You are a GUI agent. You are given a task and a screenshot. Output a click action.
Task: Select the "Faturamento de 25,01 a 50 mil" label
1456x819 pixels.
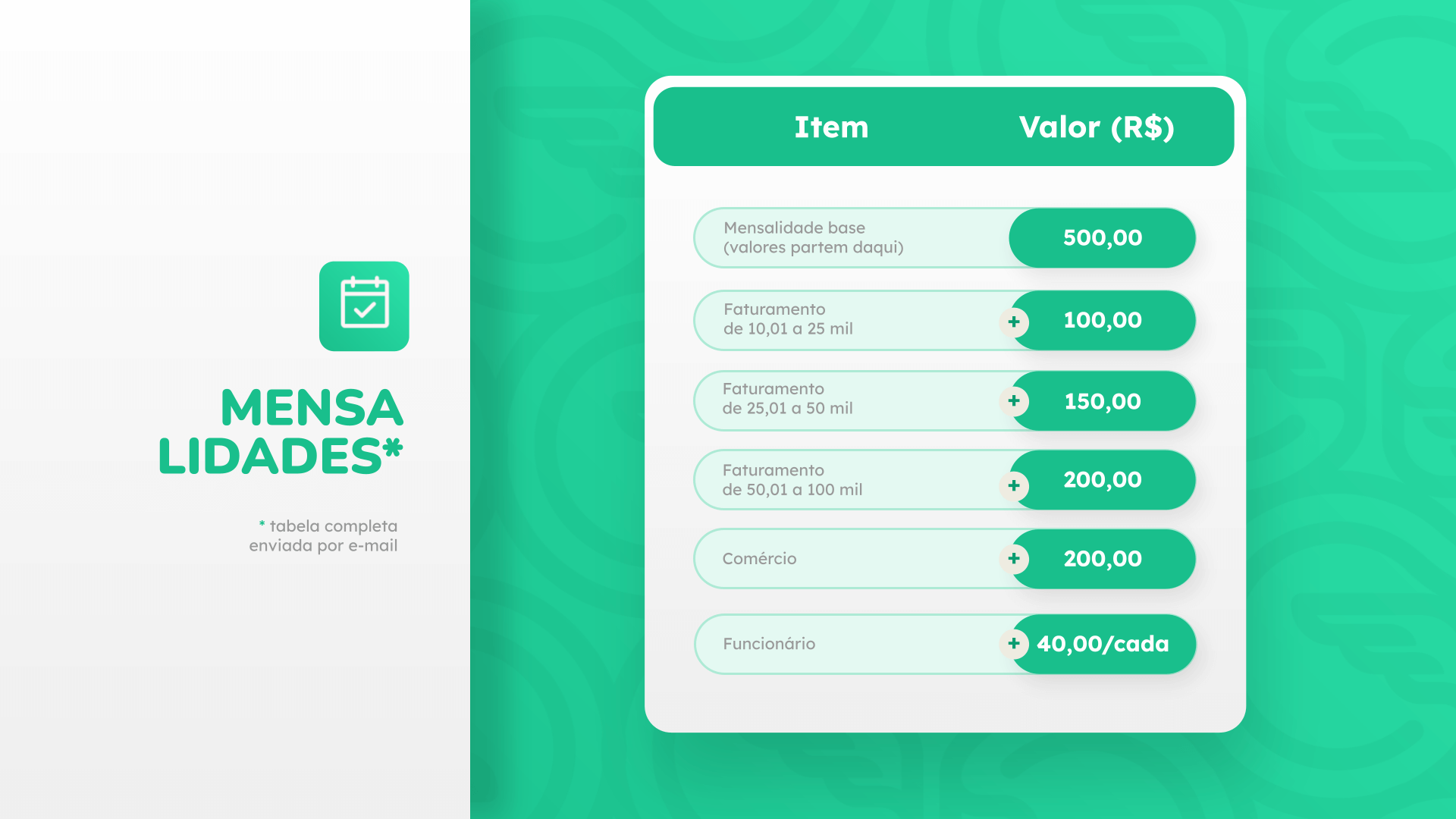(787, 399)
